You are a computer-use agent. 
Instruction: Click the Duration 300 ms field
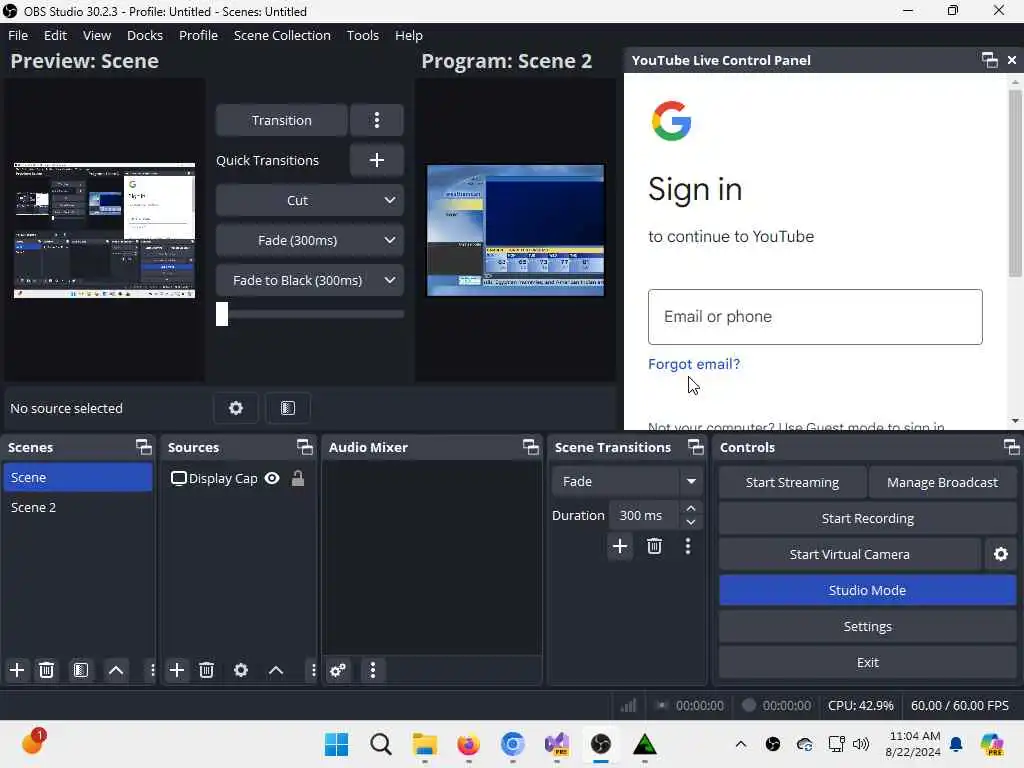tap(645, 515)
